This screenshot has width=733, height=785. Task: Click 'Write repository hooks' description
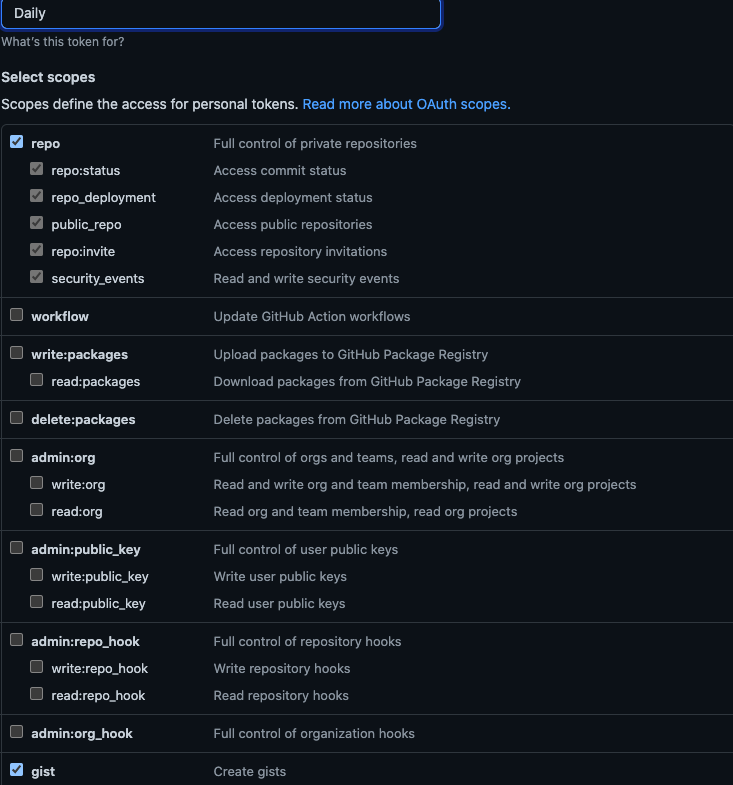(282, 669)
